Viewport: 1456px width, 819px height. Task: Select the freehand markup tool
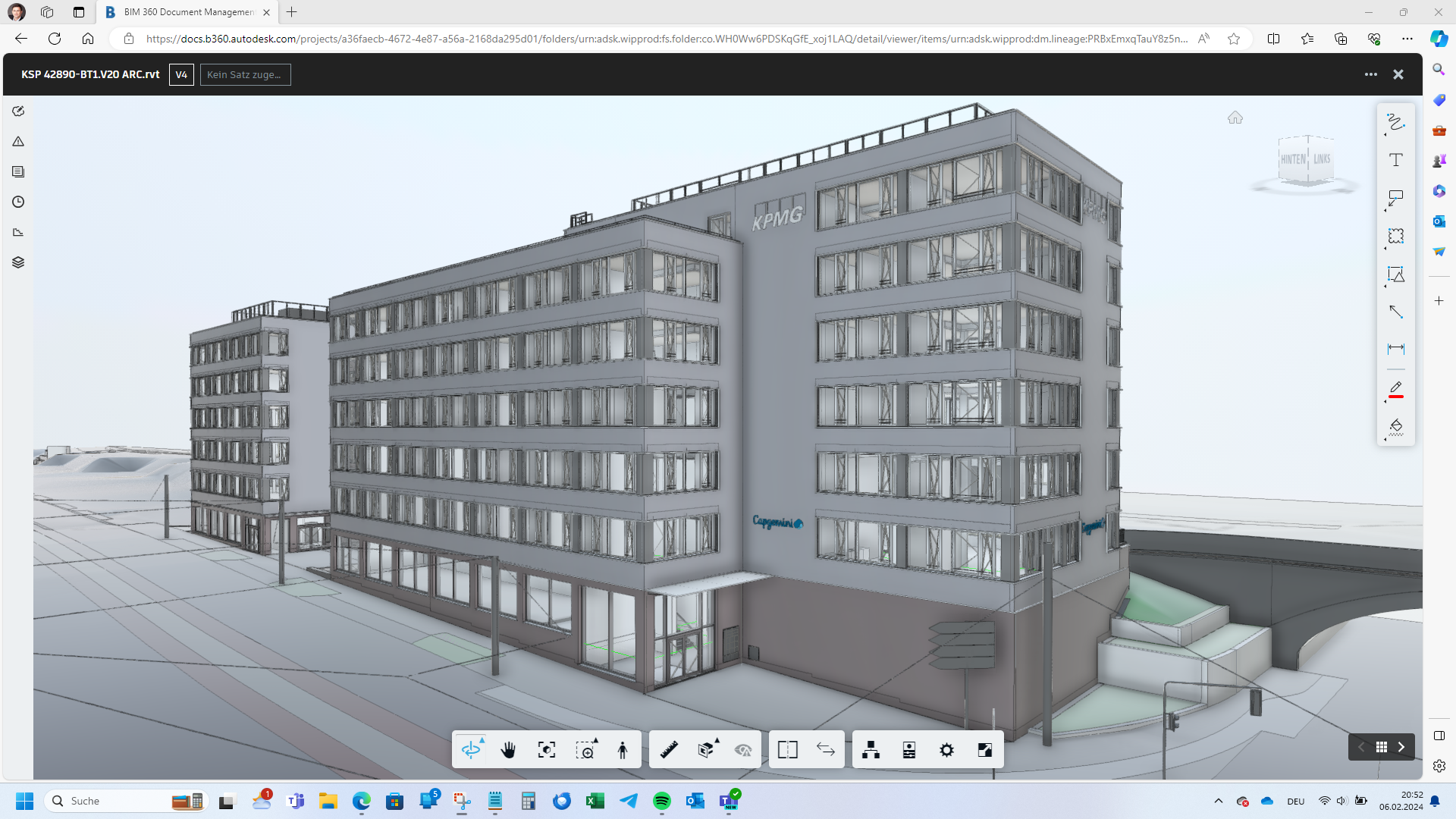[x=1395, y=122]
